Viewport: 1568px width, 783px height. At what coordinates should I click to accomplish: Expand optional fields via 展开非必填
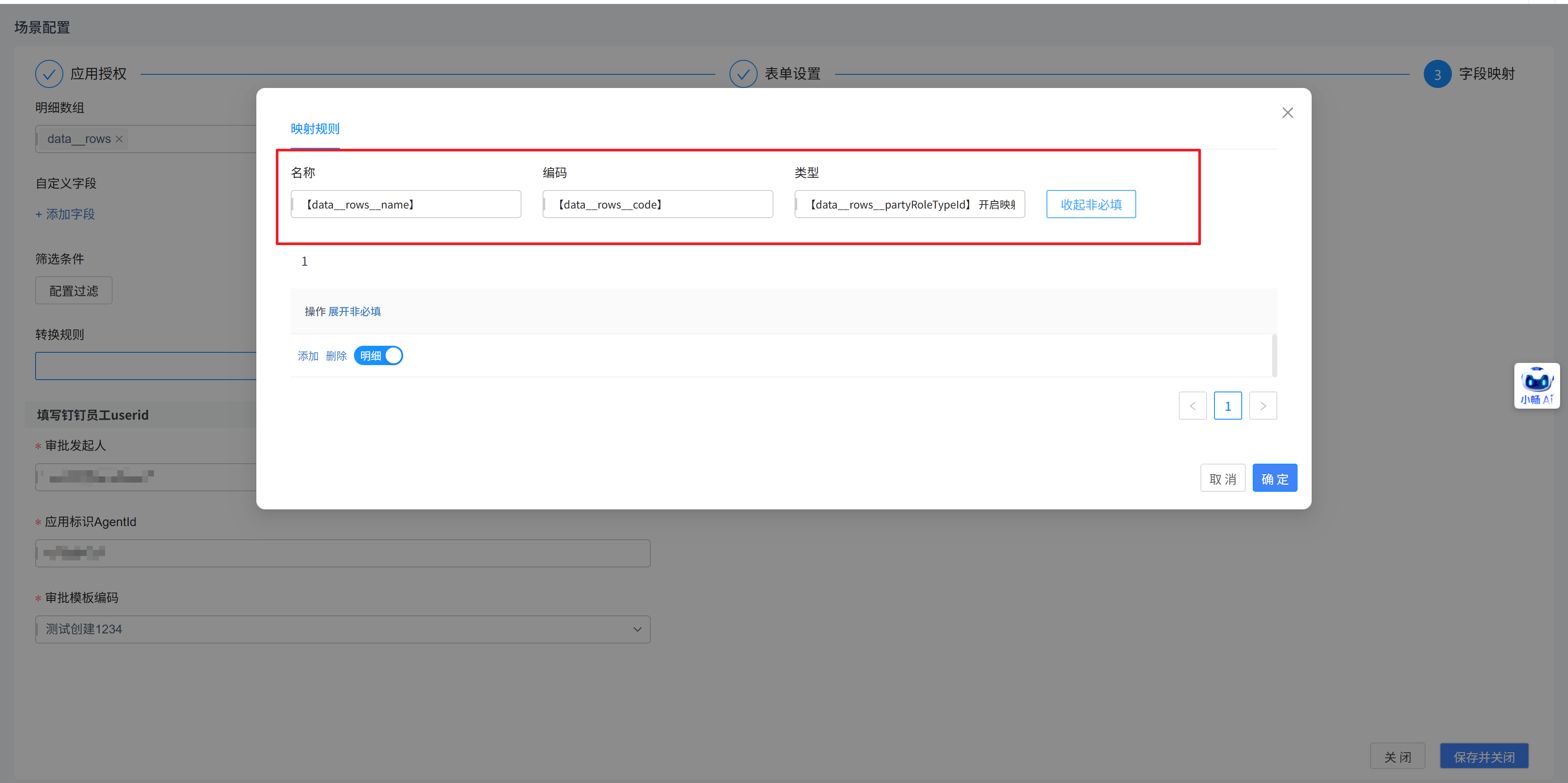354,312
